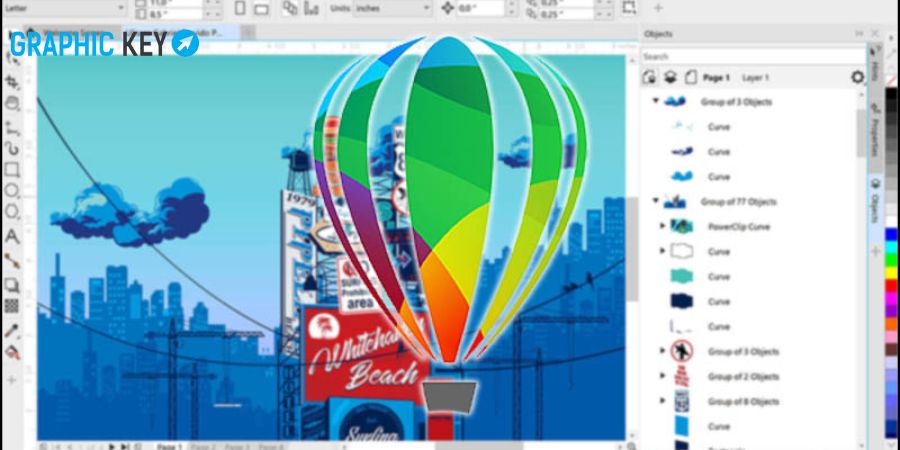Set page to landscape orientation
Screen dimensions: 900x450
tap(261, 8)
